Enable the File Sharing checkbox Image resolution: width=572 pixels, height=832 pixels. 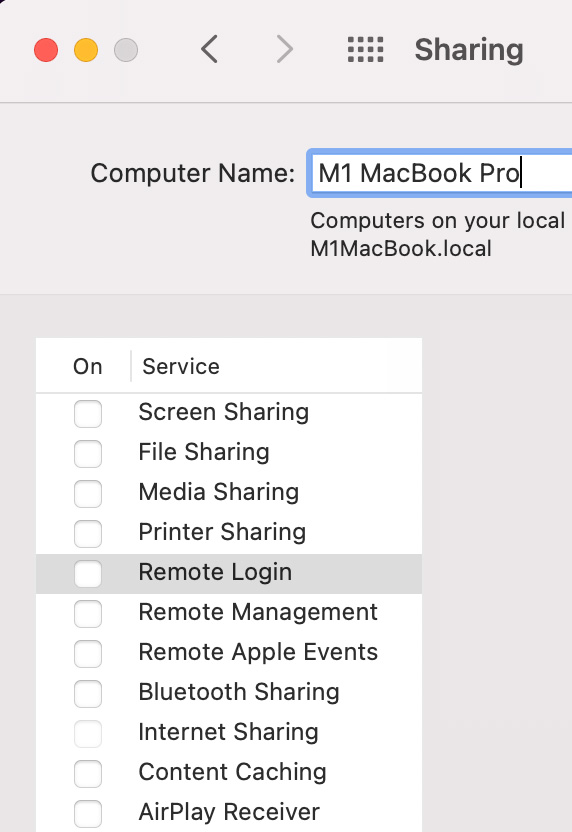(88, 454)
